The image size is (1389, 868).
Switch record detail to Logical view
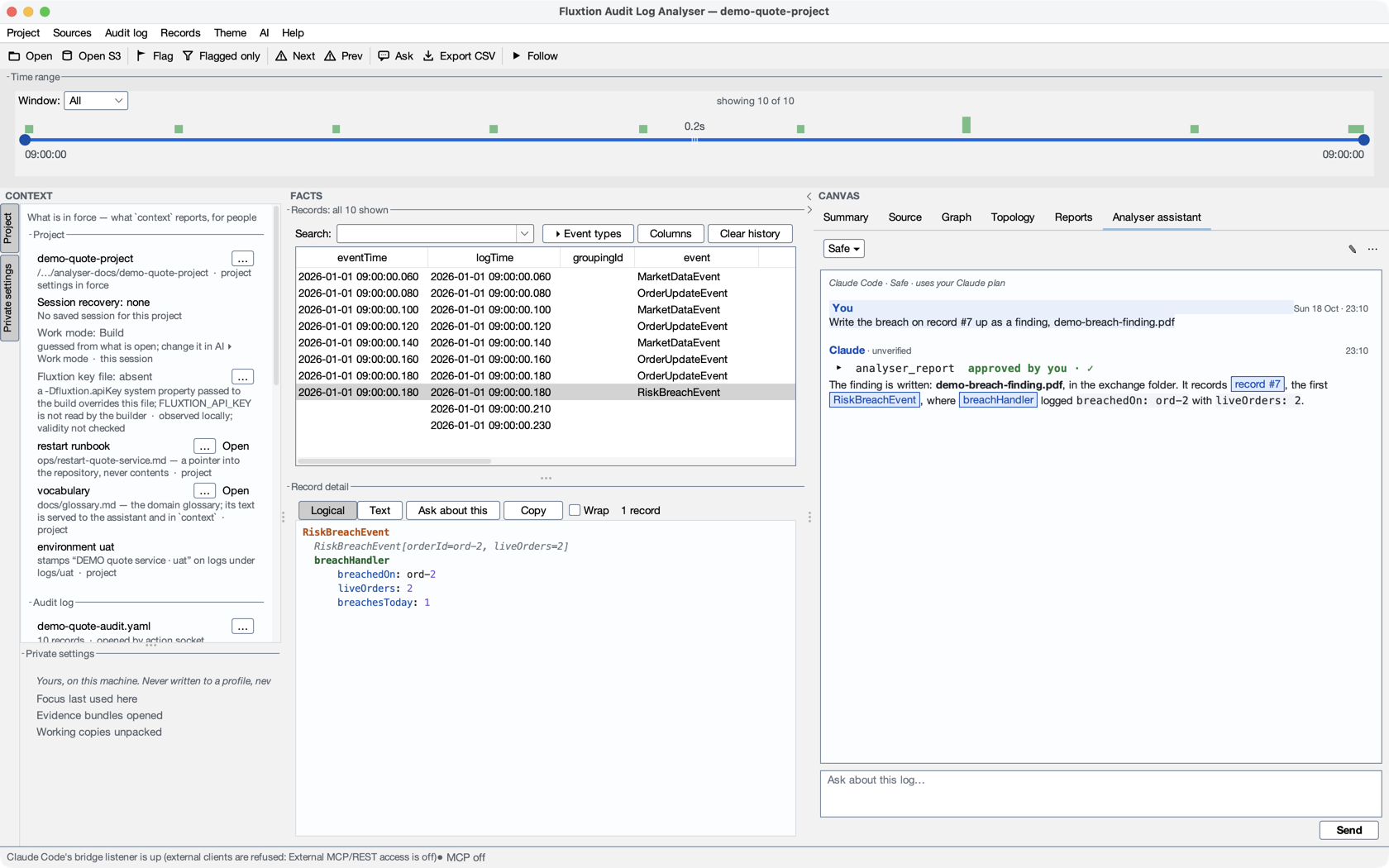pos(327,511)
